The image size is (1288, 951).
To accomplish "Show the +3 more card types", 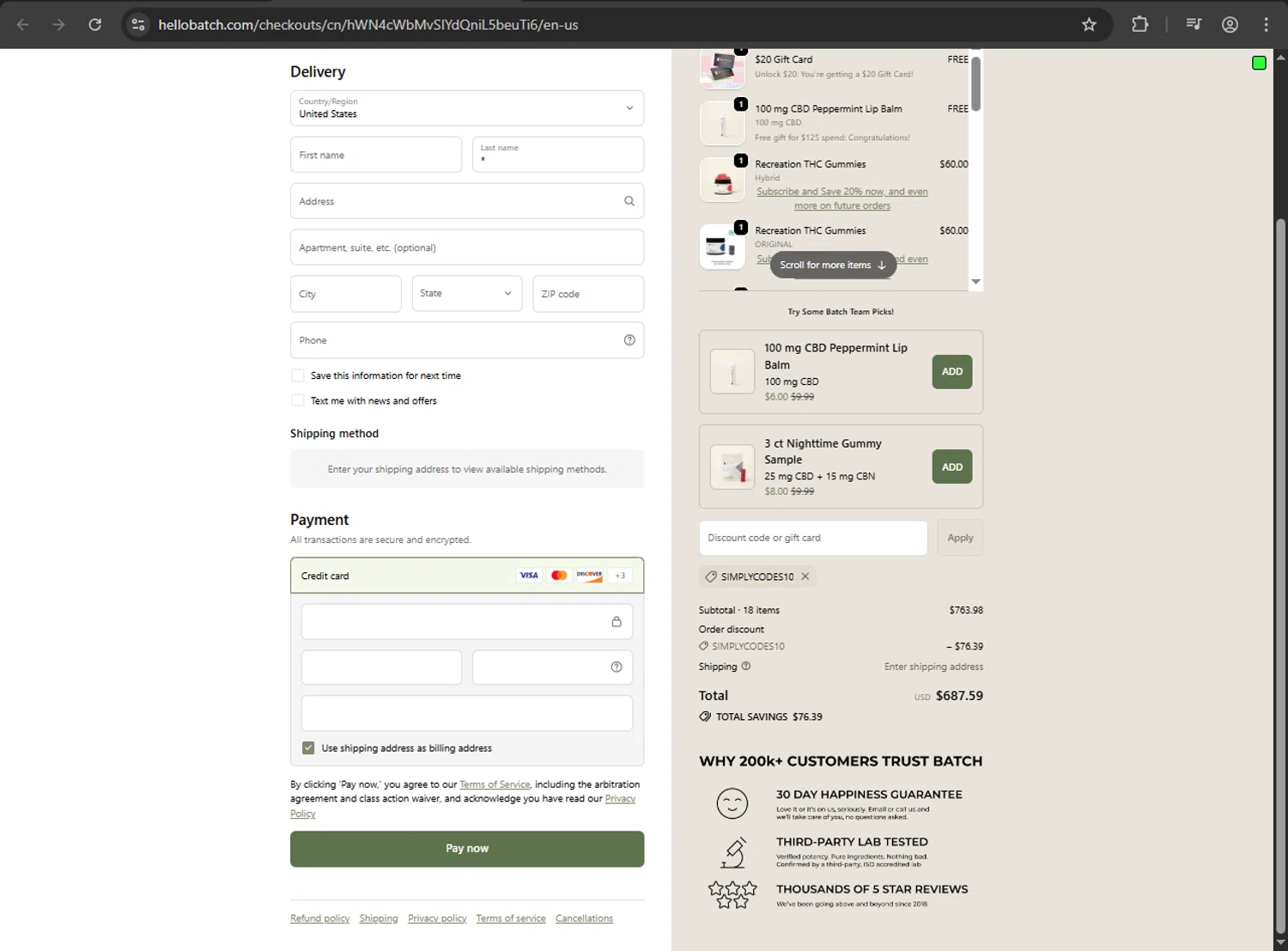I will [x=620, y=576].
